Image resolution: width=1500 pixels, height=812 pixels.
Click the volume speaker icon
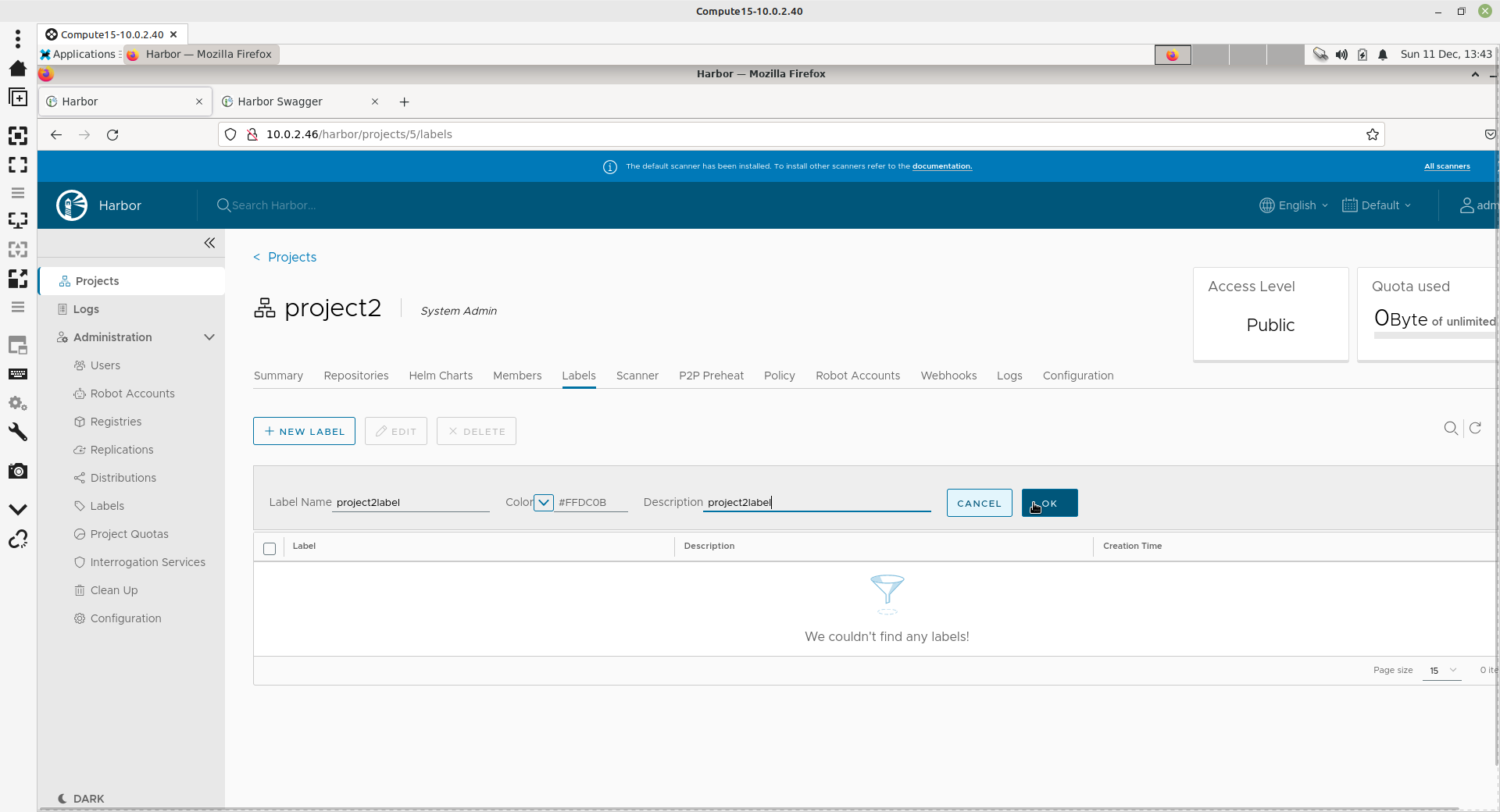(1341, 55)
